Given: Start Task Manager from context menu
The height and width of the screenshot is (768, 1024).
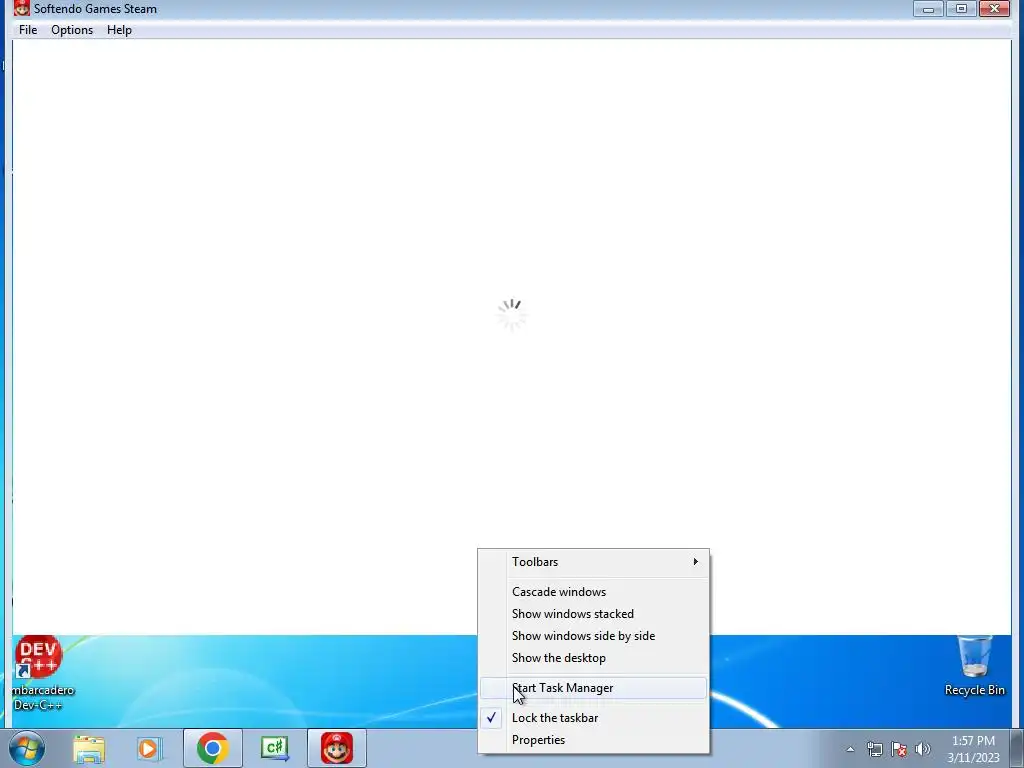Looking at the screenshot, I should coord(593,688).
